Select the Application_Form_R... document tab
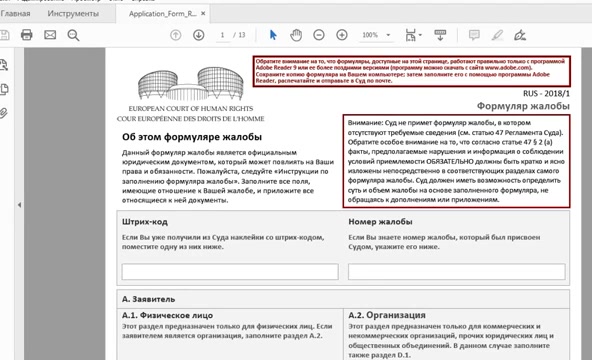The width and height of the screenshot is (592, 360). click(x=163, y=14)
